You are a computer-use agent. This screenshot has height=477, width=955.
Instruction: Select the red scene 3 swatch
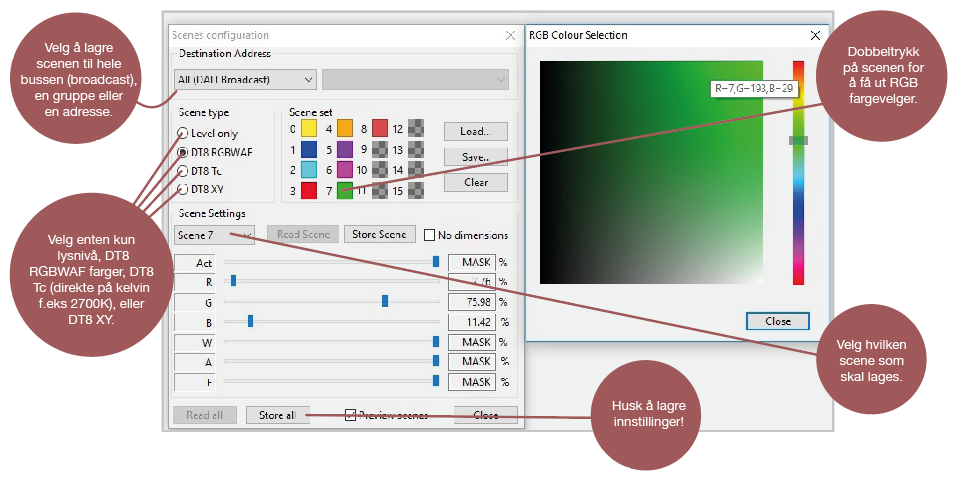309,190
